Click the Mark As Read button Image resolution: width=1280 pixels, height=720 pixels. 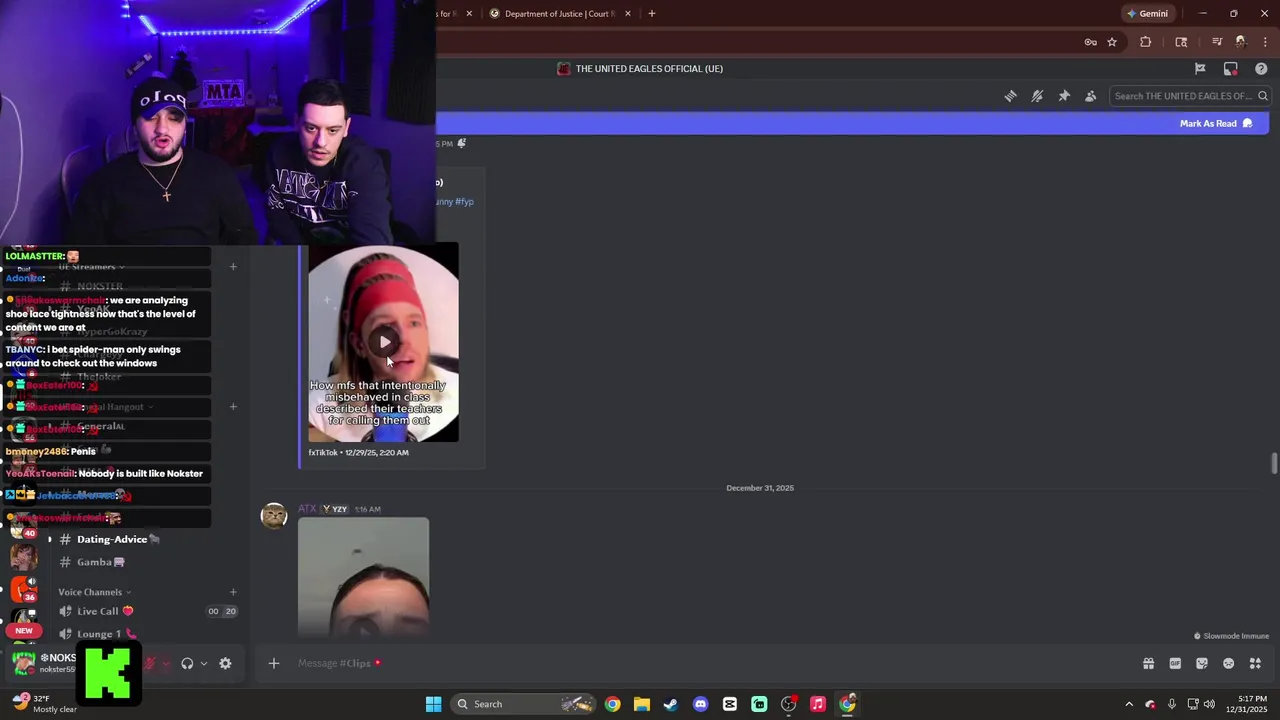(1216, 123)
